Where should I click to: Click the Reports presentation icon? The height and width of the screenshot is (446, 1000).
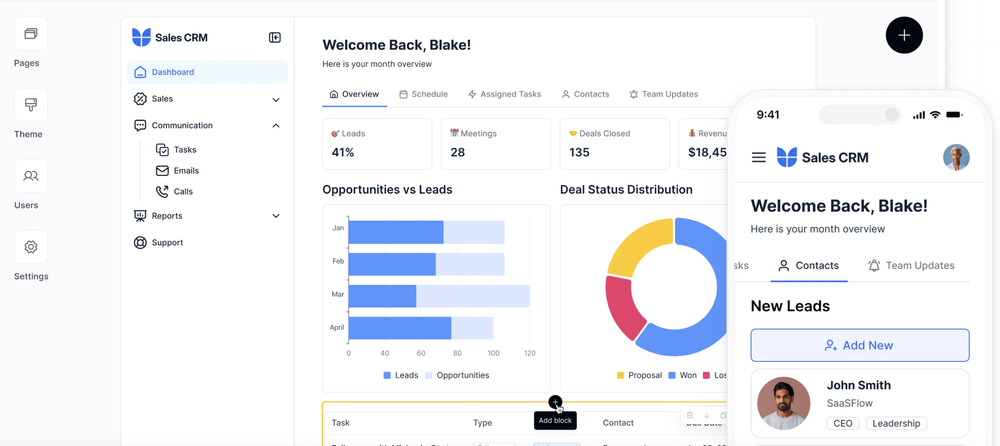(x=140, y=216)
